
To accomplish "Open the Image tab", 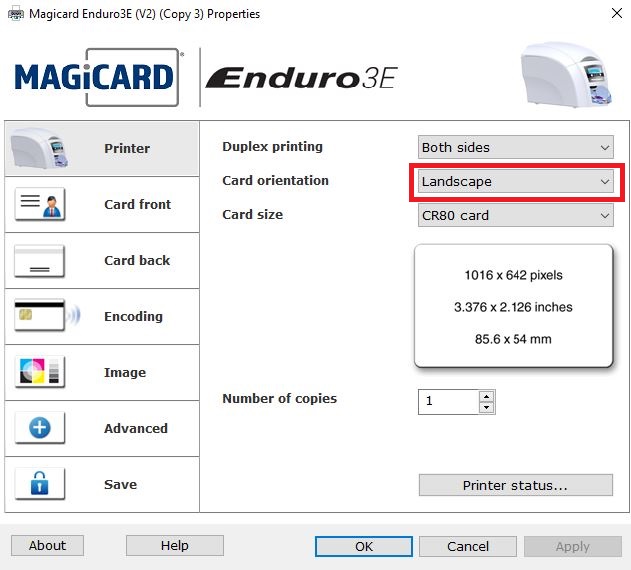I will point(102,372).
